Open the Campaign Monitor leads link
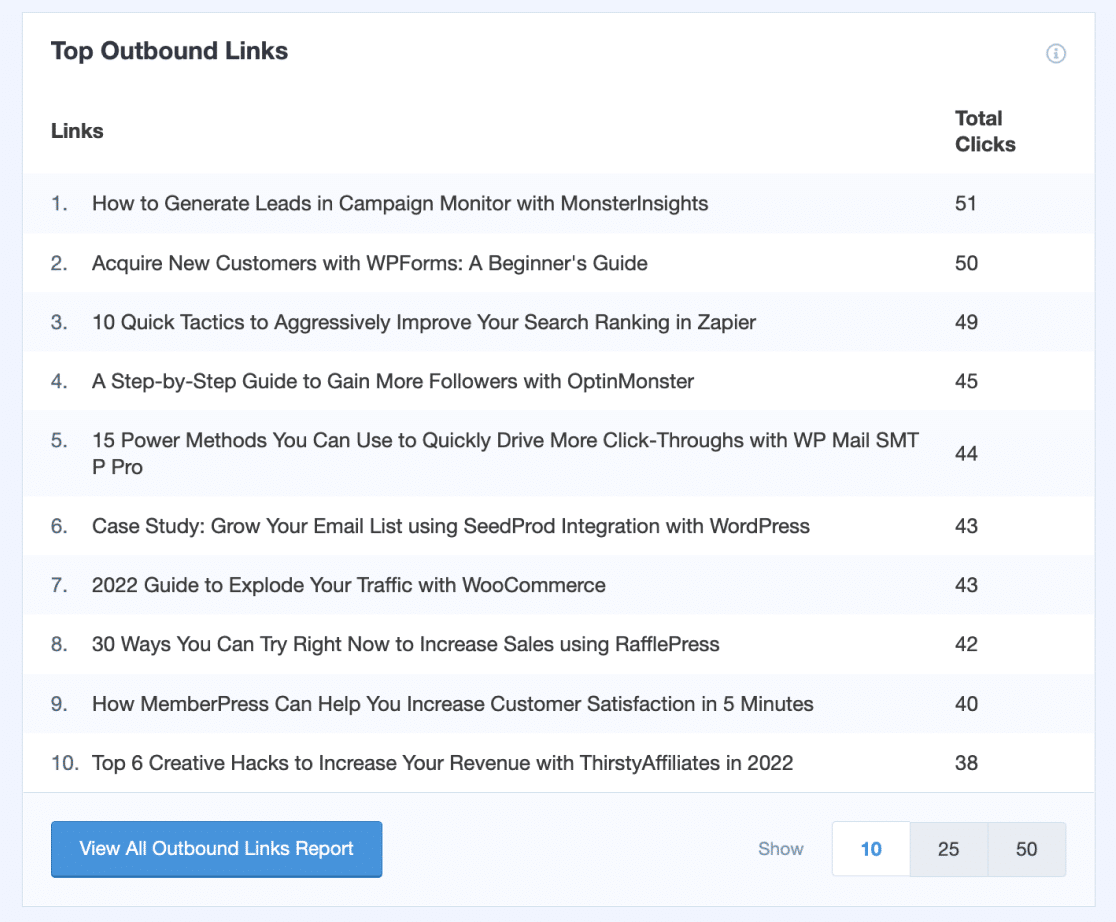 click(x=400, y=204)
